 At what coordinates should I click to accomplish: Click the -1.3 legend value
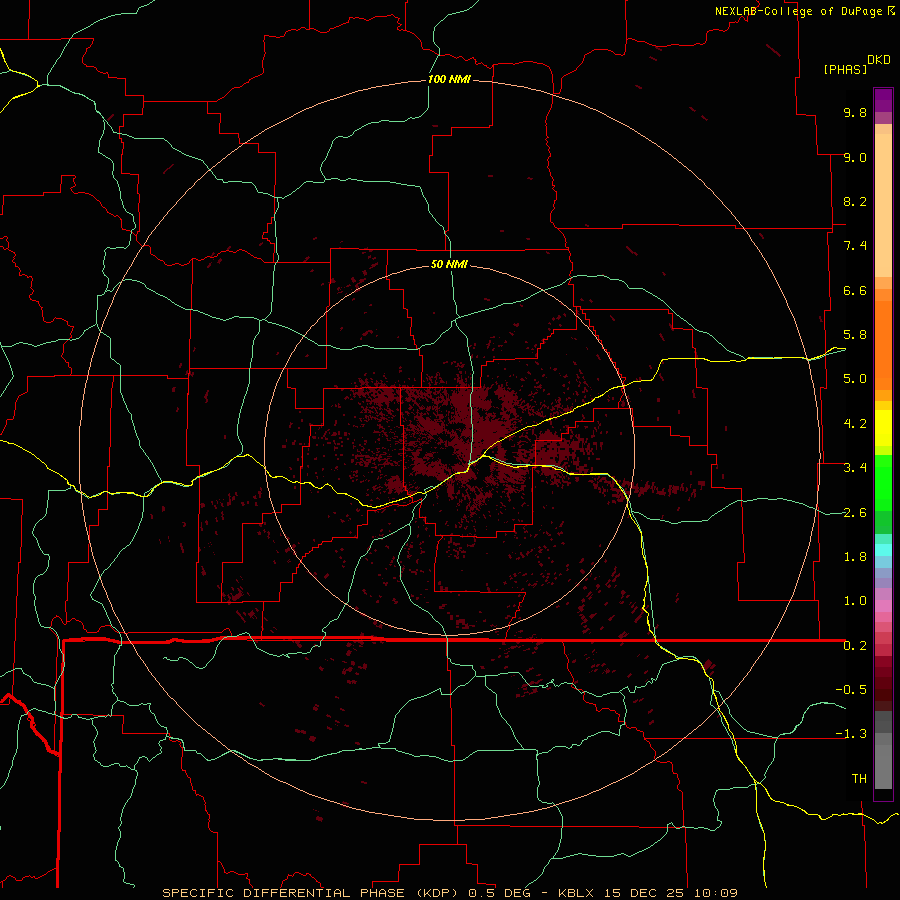(x=851, y=734)
